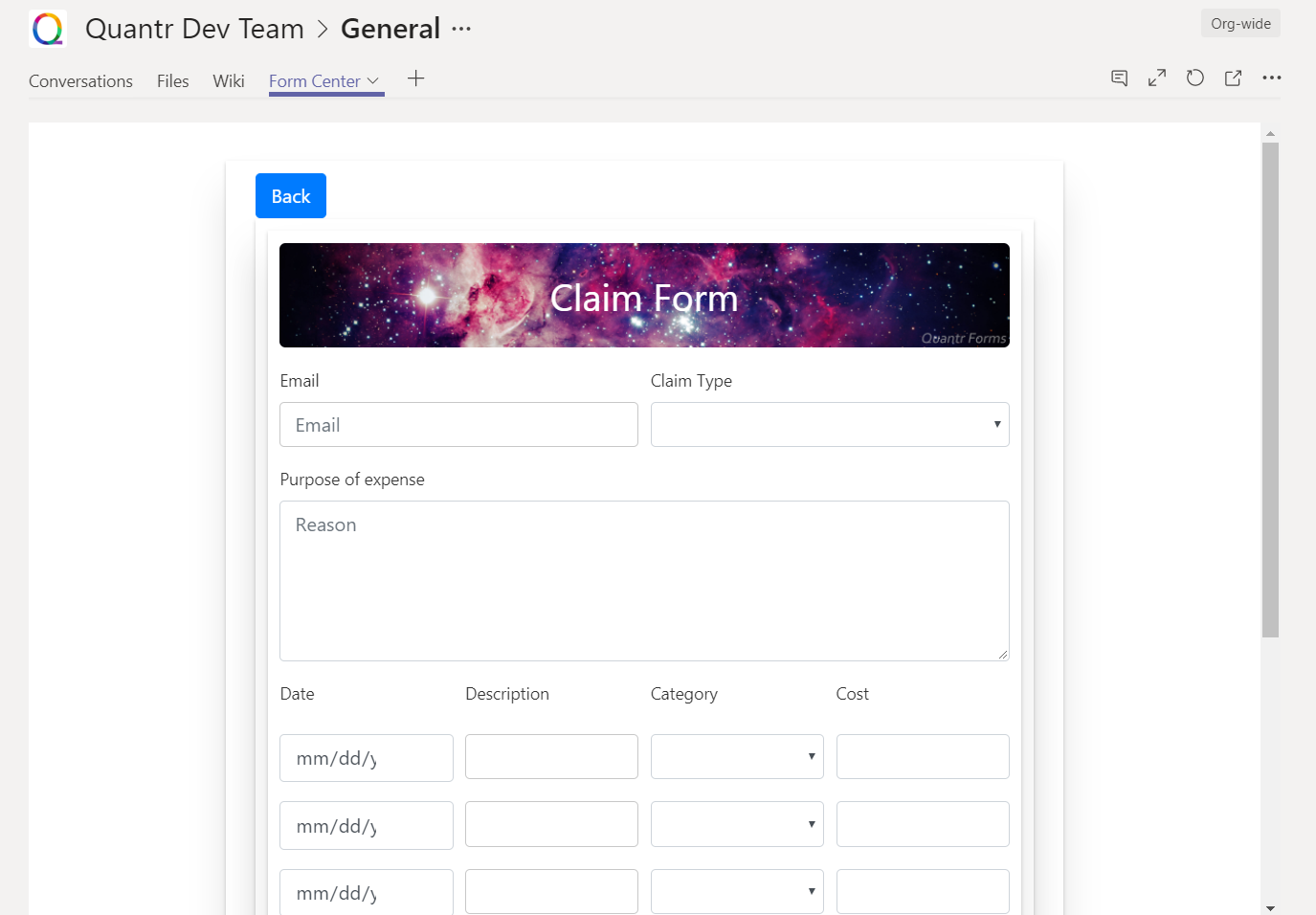Screen dimensions: 1316x915
Task: Click the blue Back button
Action: 291,196
